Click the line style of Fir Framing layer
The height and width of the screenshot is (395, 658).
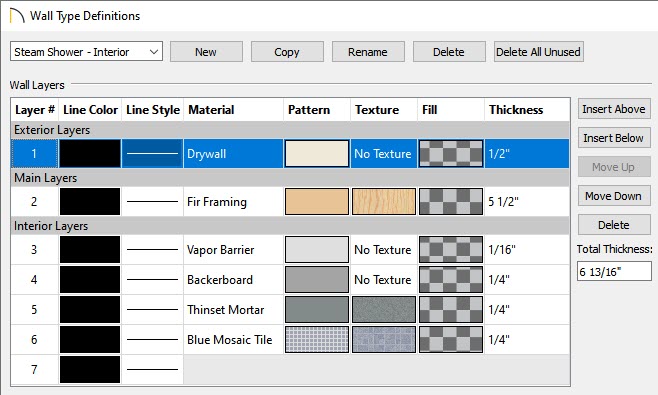pyautogui.click(x=152, y=201)
